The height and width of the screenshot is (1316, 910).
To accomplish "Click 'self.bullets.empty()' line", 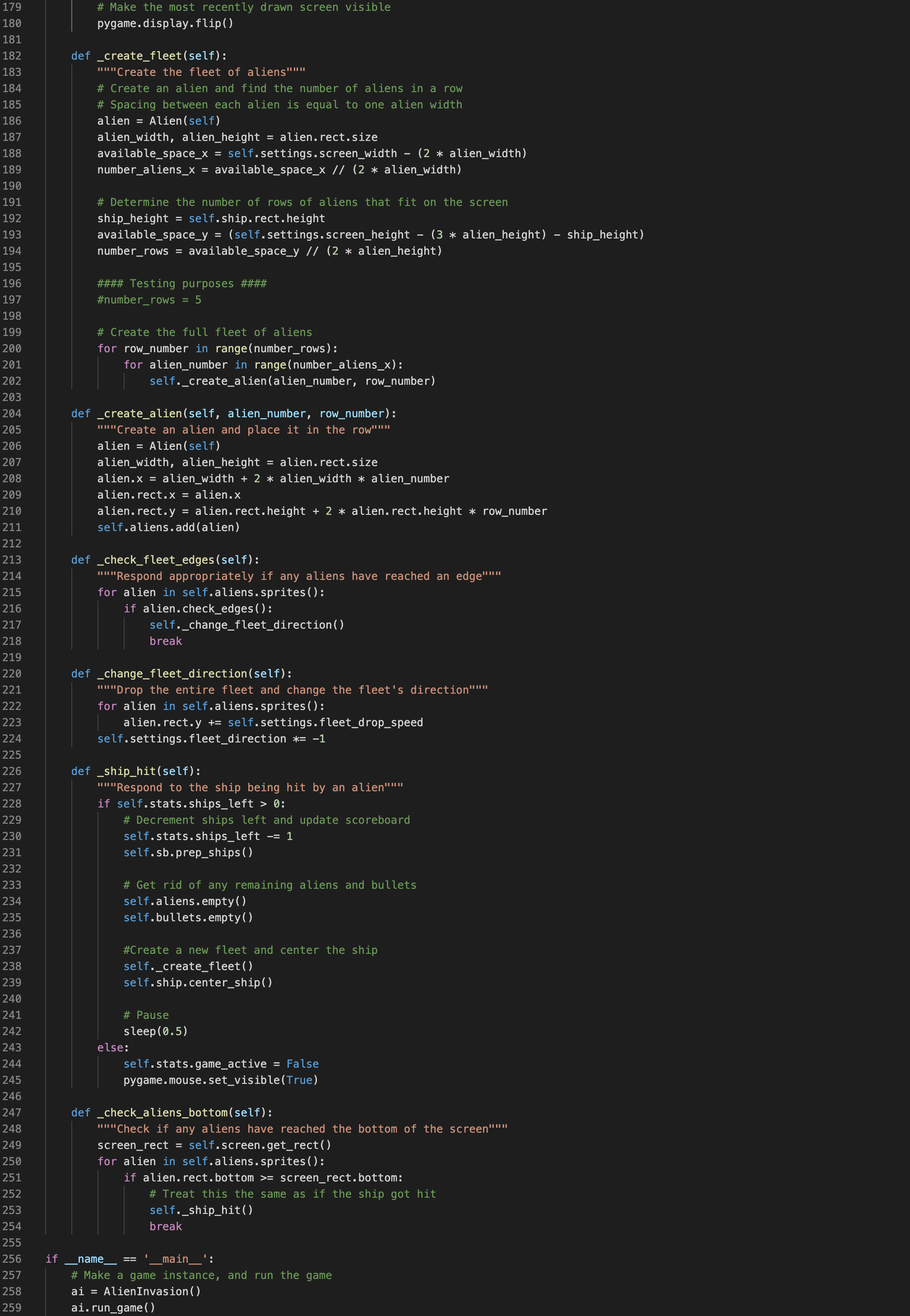I will (x=188, y=918).
